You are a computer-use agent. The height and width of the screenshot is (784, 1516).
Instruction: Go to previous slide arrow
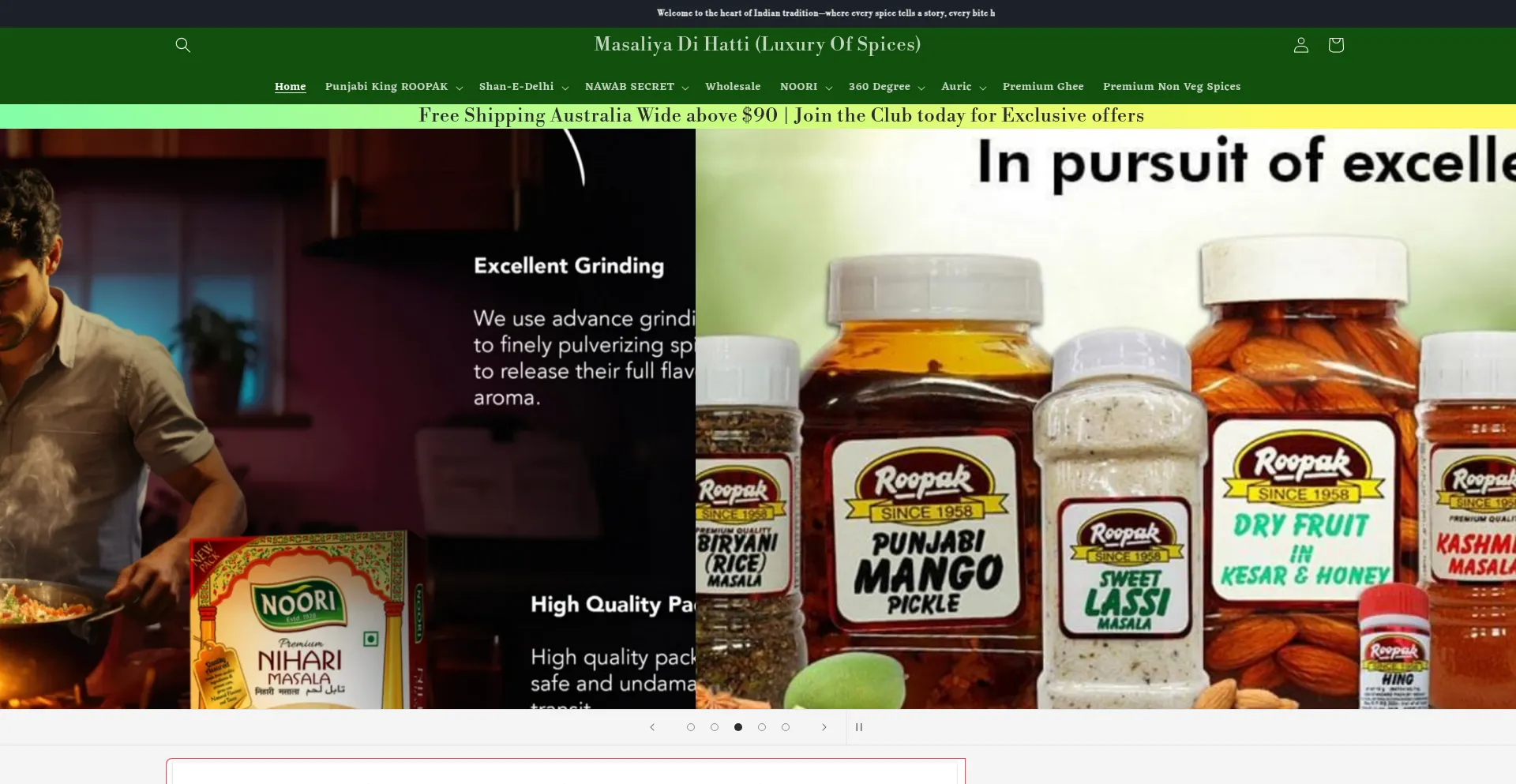(652, 727)
